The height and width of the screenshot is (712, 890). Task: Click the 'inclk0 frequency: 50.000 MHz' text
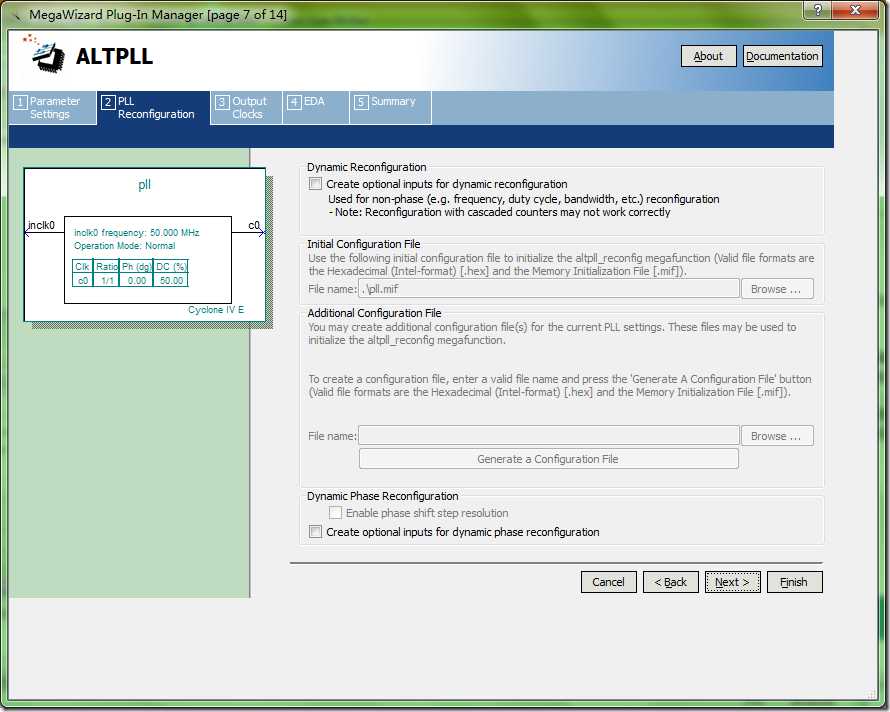coord(137,233)
